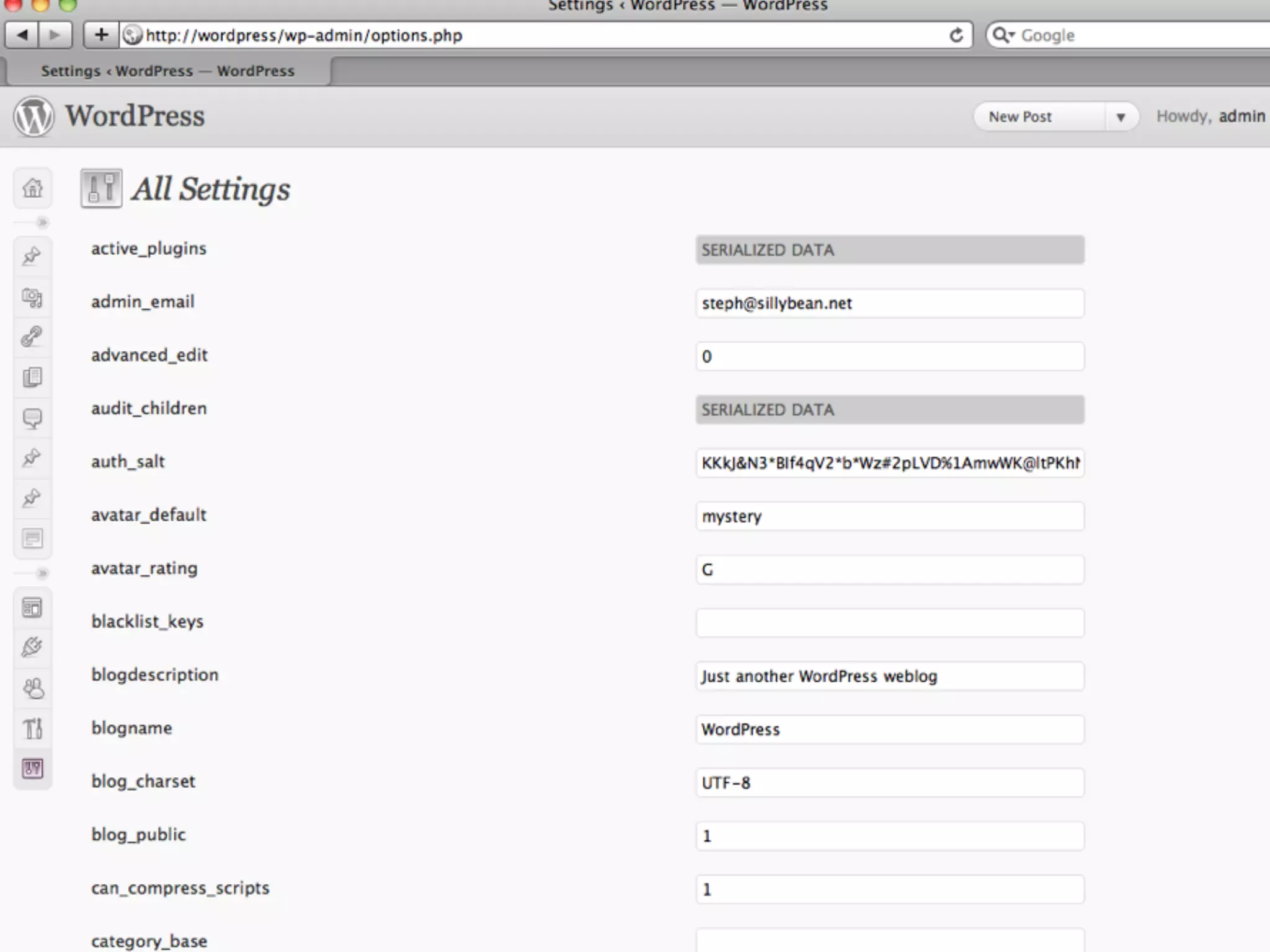Select the Settings ‹ WordPress browser tab
Screen dimensions: 1270x952
point(167,71)
